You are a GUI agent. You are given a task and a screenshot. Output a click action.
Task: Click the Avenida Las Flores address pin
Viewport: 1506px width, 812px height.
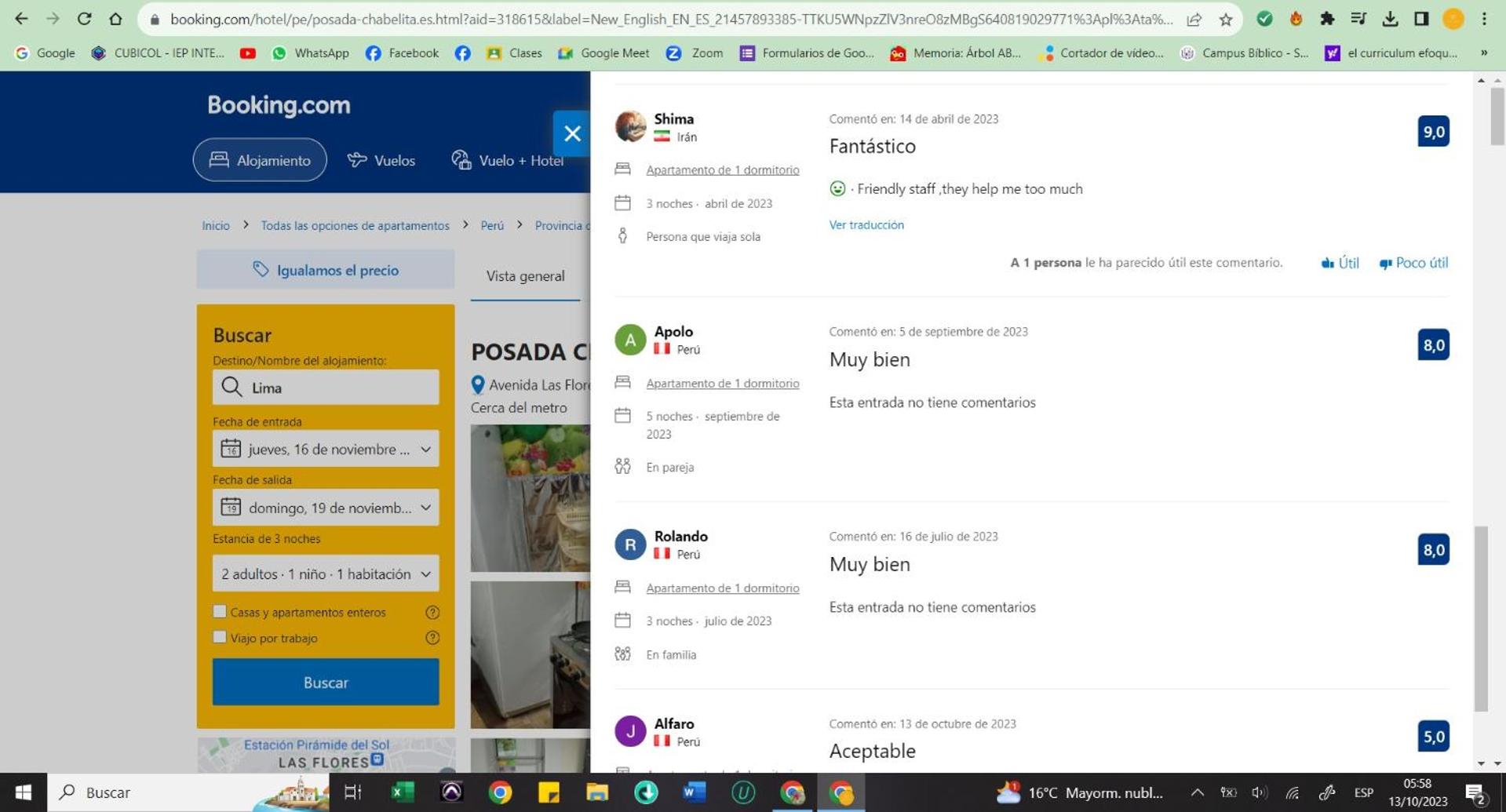point(477,385)
